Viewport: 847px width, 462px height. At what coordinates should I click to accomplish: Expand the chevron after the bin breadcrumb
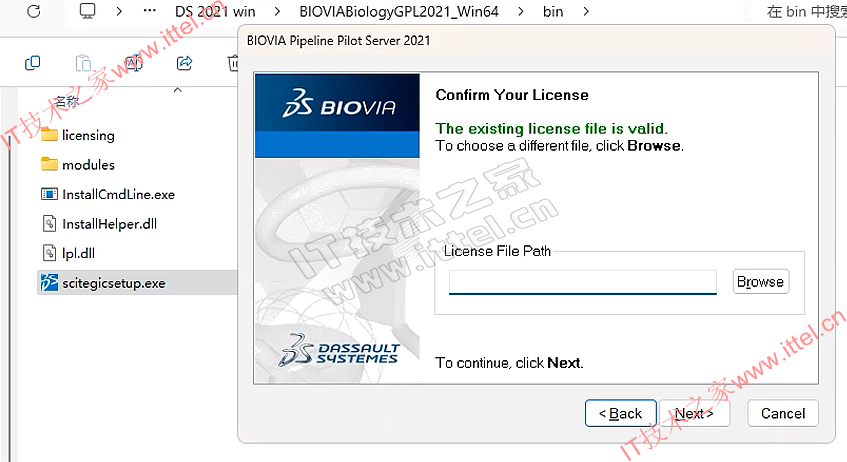point(586,11)
